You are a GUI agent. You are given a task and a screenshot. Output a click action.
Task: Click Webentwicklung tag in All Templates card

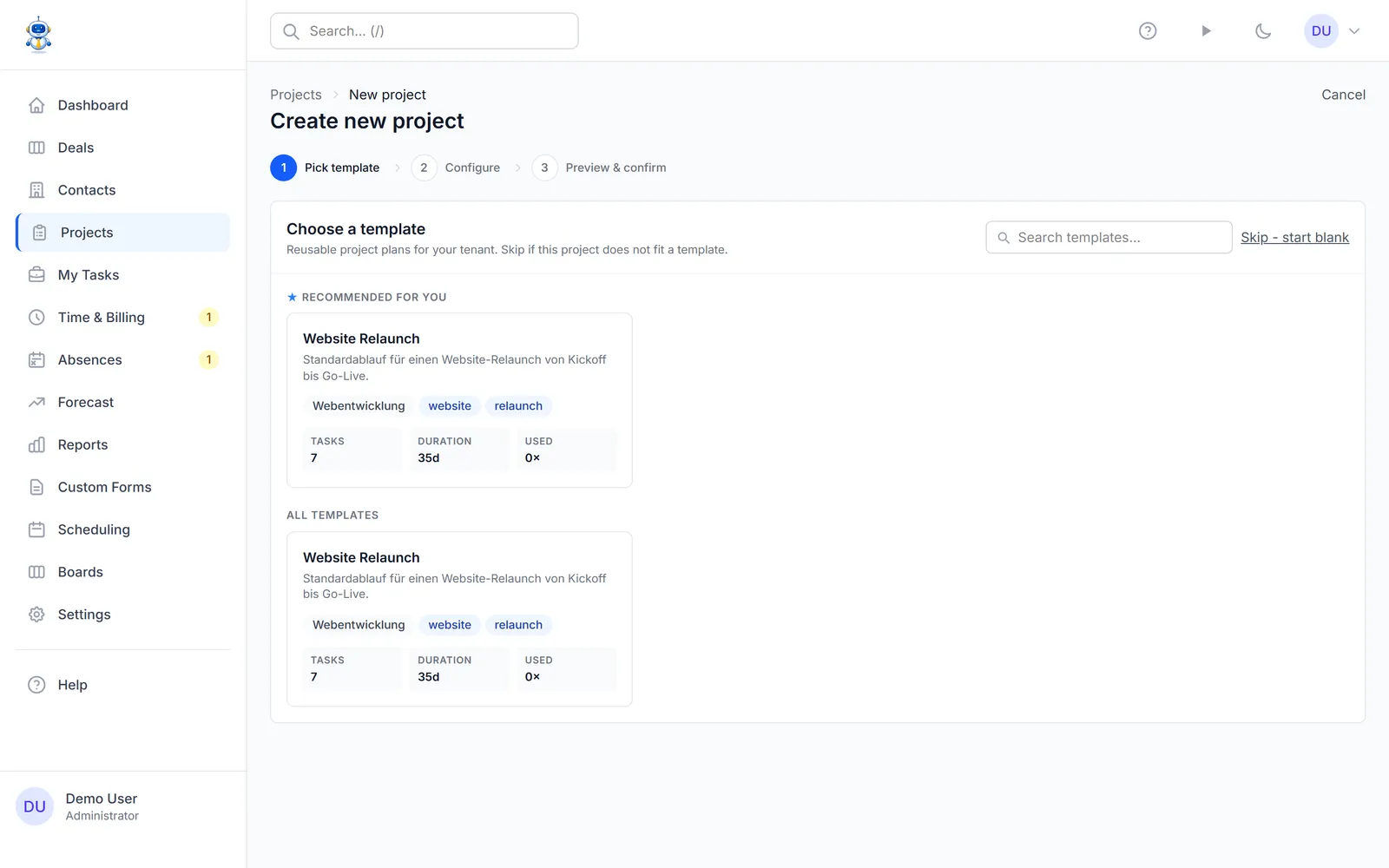359,625
